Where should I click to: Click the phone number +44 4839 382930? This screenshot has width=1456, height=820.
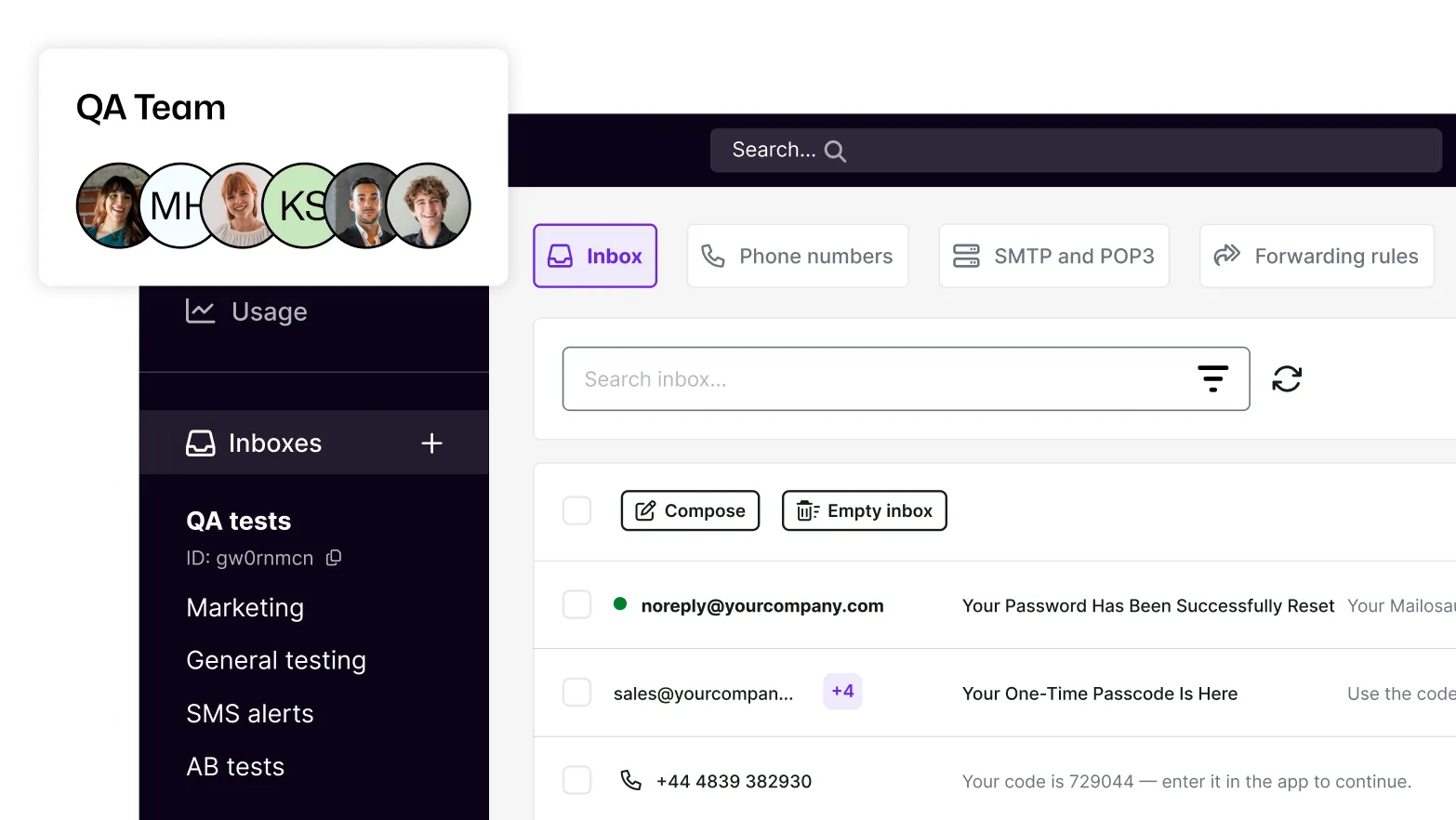[734, 781]
